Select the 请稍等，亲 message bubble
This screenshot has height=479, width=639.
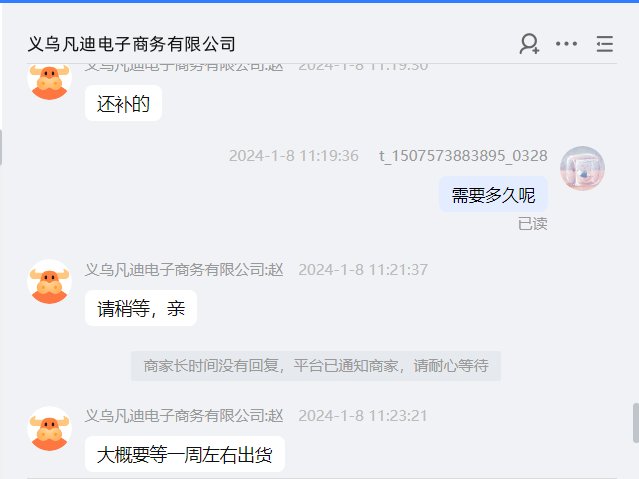click(141, 308)
